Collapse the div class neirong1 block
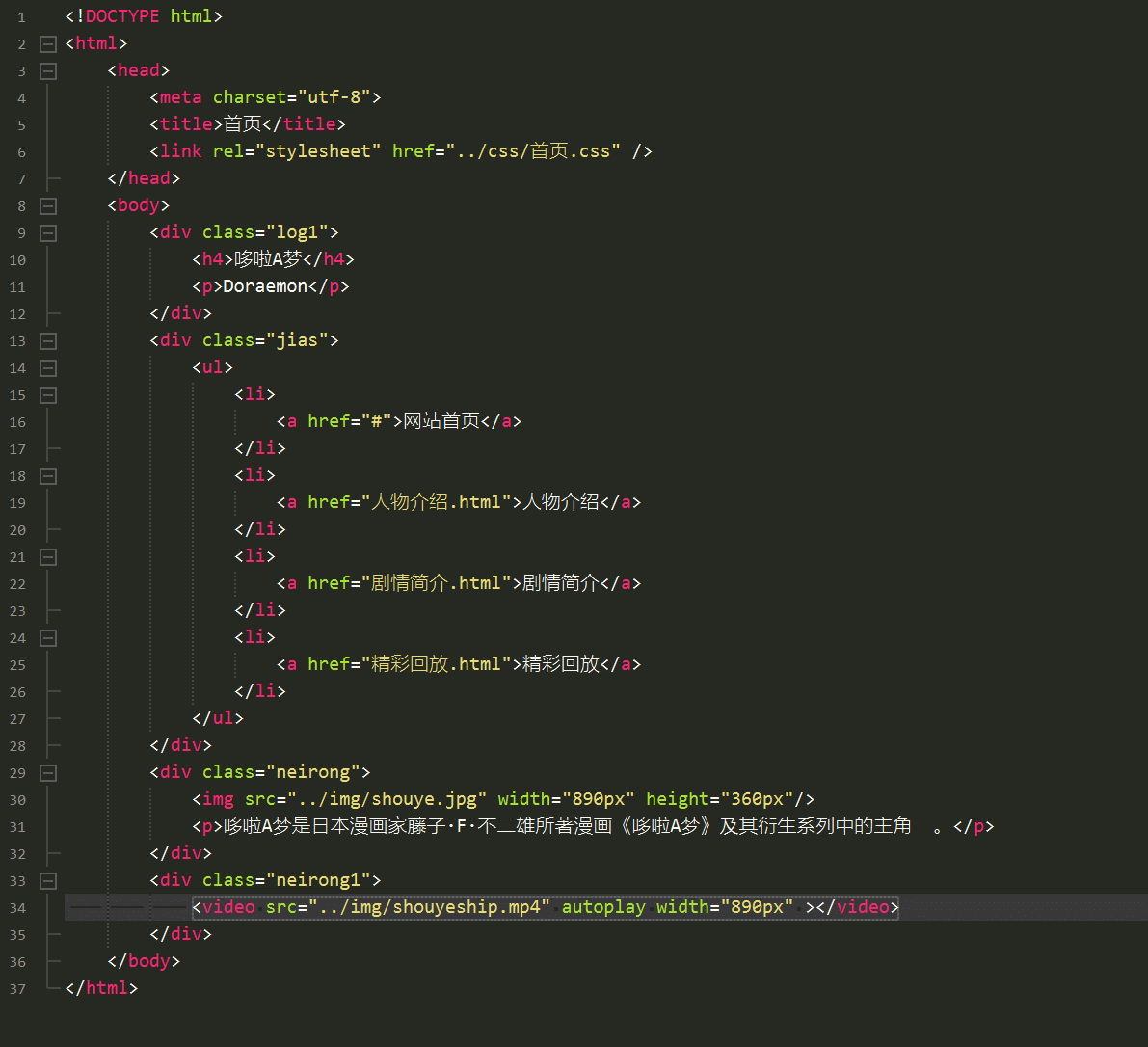Viewport: 1148px width, 1047px height. coord(48,880)
